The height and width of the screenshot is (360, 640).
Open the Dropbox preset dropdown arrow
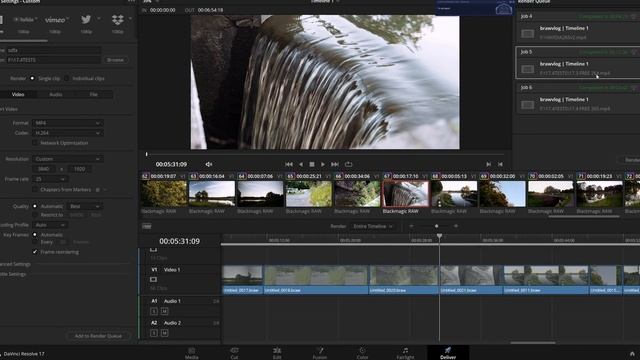pos(130,18)
